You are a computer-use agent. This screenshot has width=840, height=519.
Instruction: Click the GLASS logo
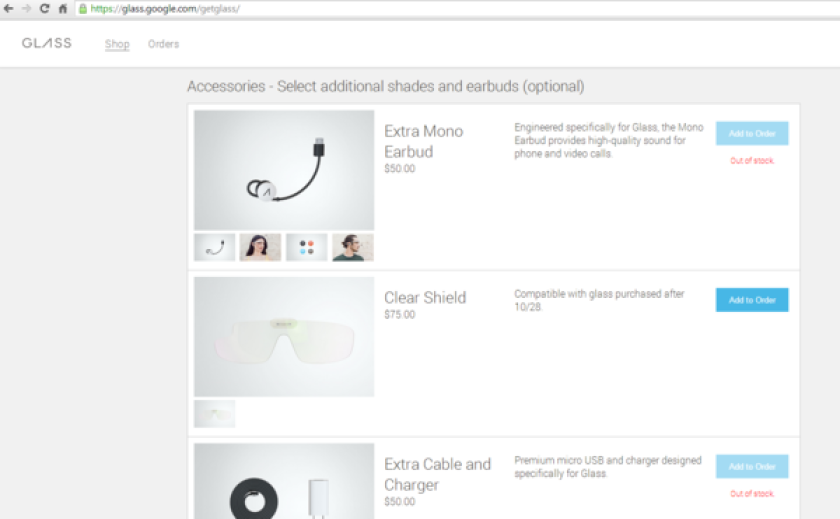pyautogui.click(x=47, y=43)
